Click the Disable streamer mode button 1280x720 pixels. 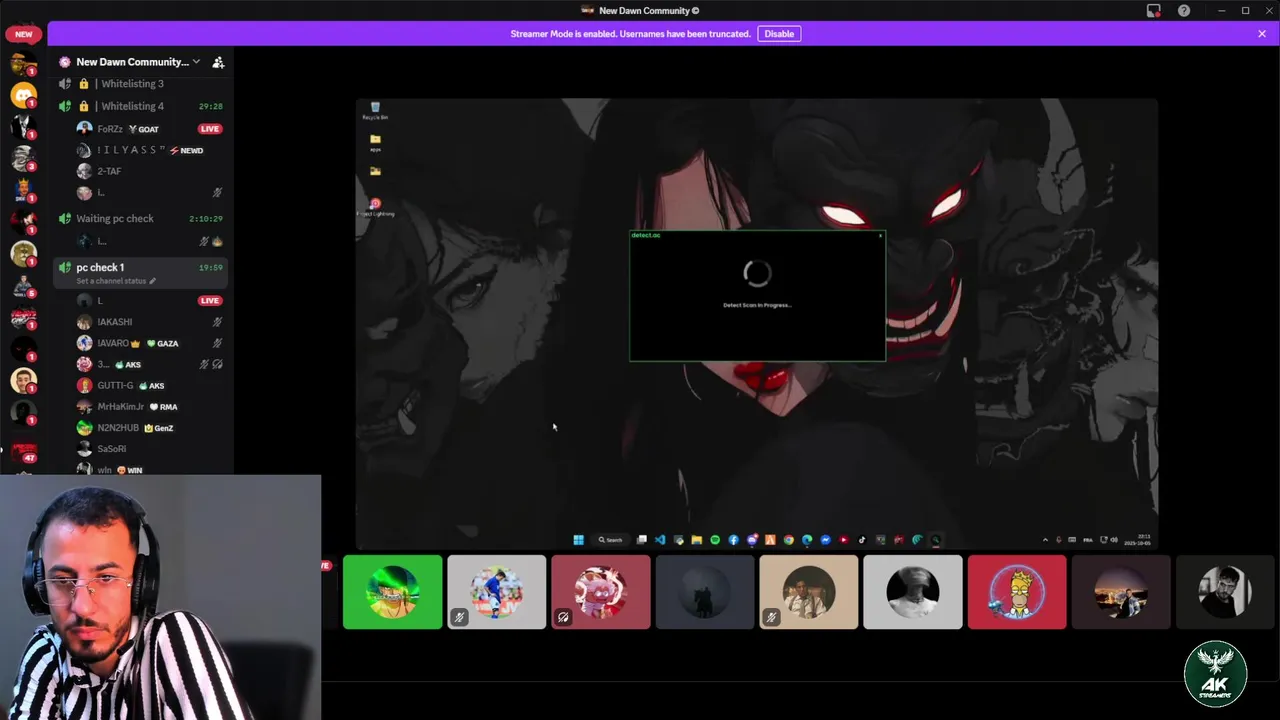coord(779,34)
